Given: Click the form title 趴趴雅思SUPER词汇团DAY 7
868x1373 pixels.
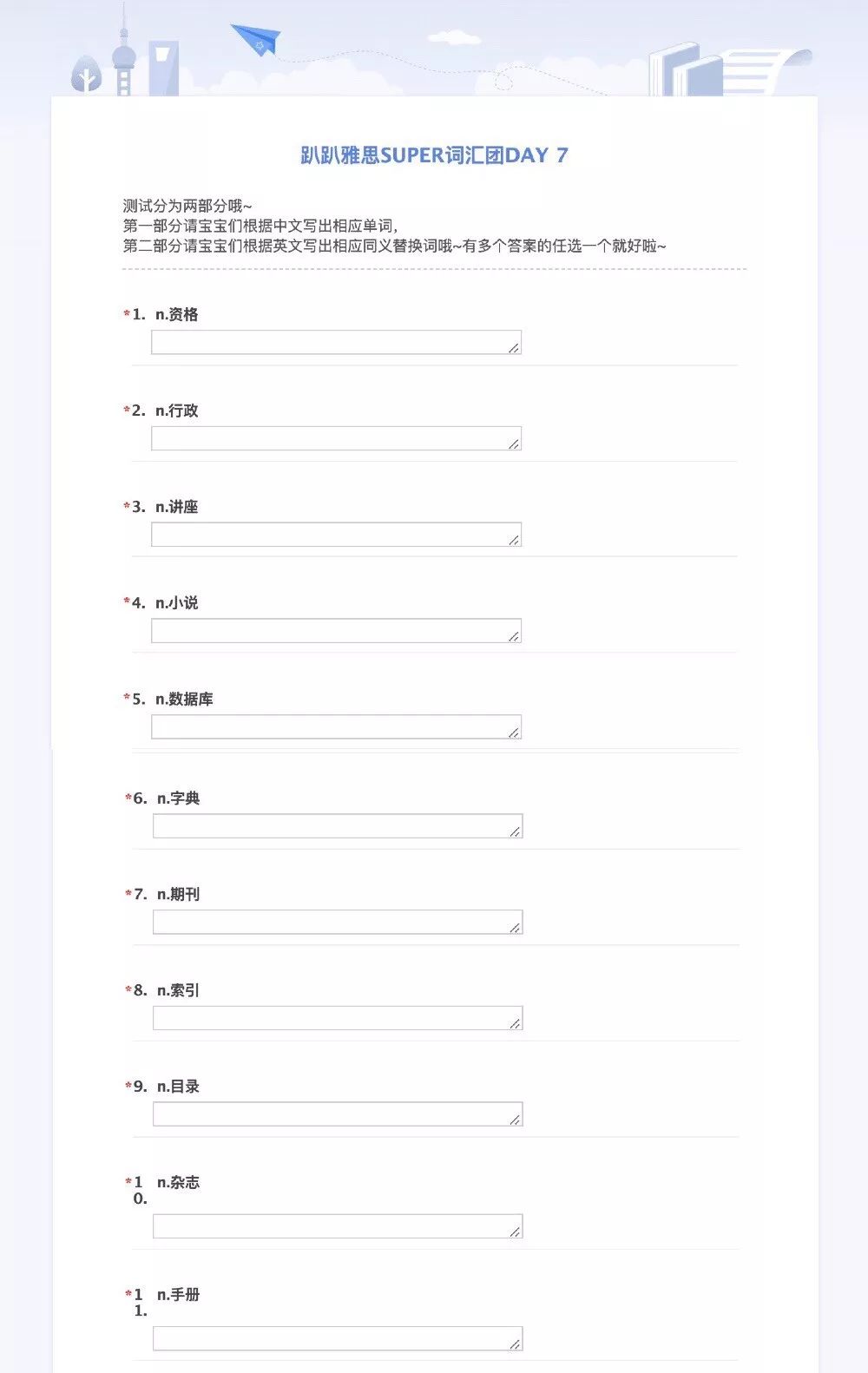Looking at the screenshot, I should click(434, 155).
